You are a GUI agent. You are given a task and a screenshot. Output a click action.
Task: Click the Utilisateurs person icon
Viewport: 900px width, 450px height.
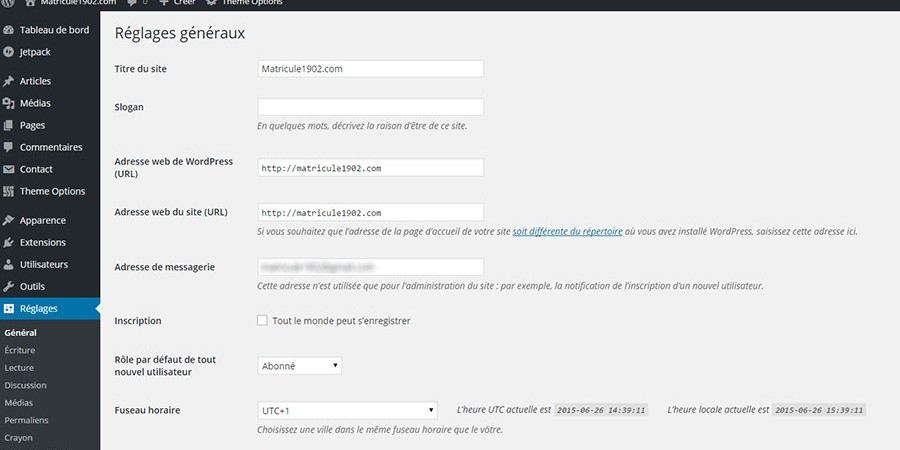click(x=8, y=265)
